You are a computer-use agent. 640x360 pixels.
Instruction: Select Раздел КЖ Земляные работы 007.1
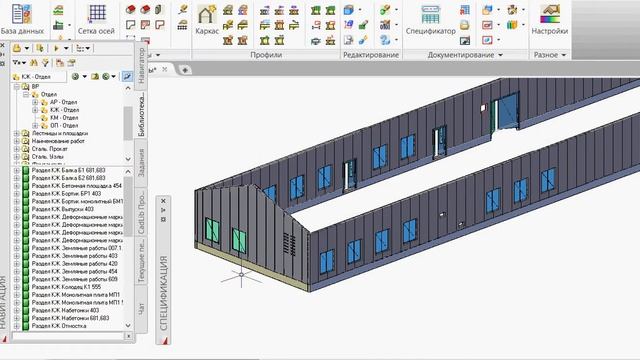pos(76,248)
